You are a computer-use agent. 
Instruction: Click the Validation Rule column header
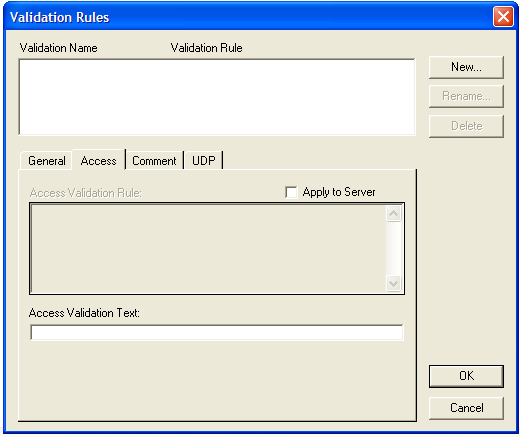click(206, 48)
